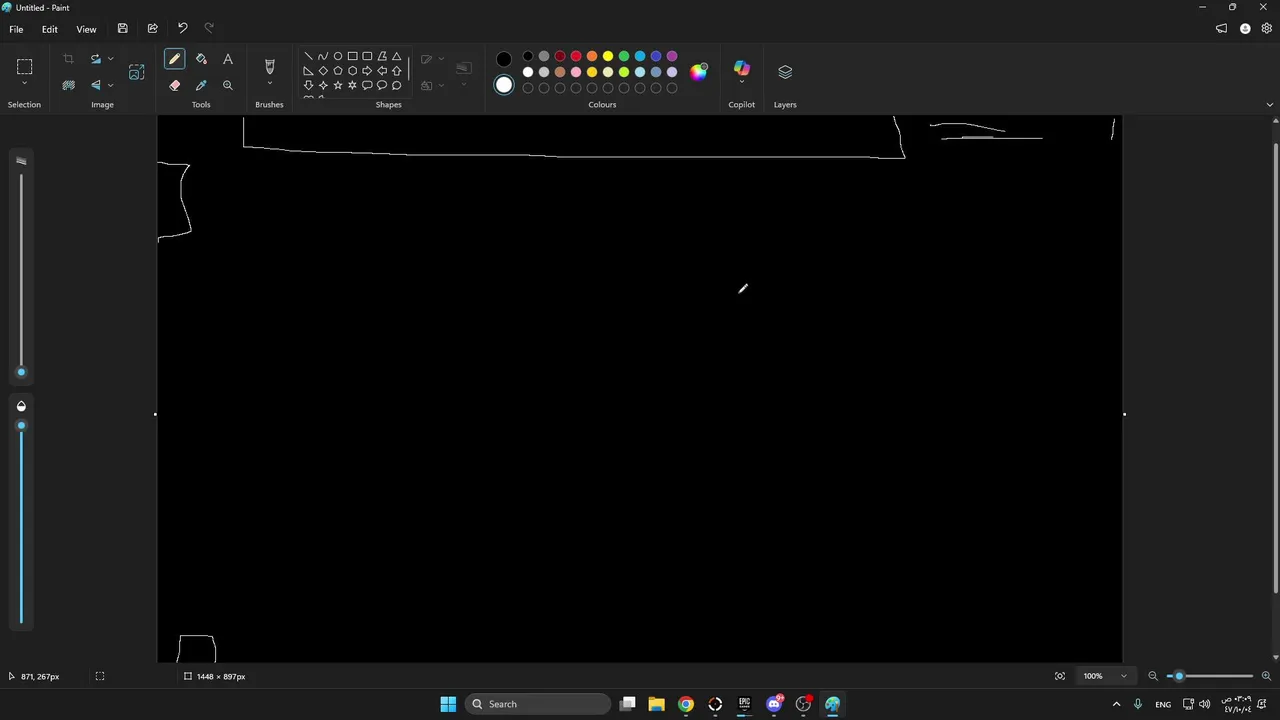
Task: Expand the Rotate dropdown arrow
Action: 110,59
